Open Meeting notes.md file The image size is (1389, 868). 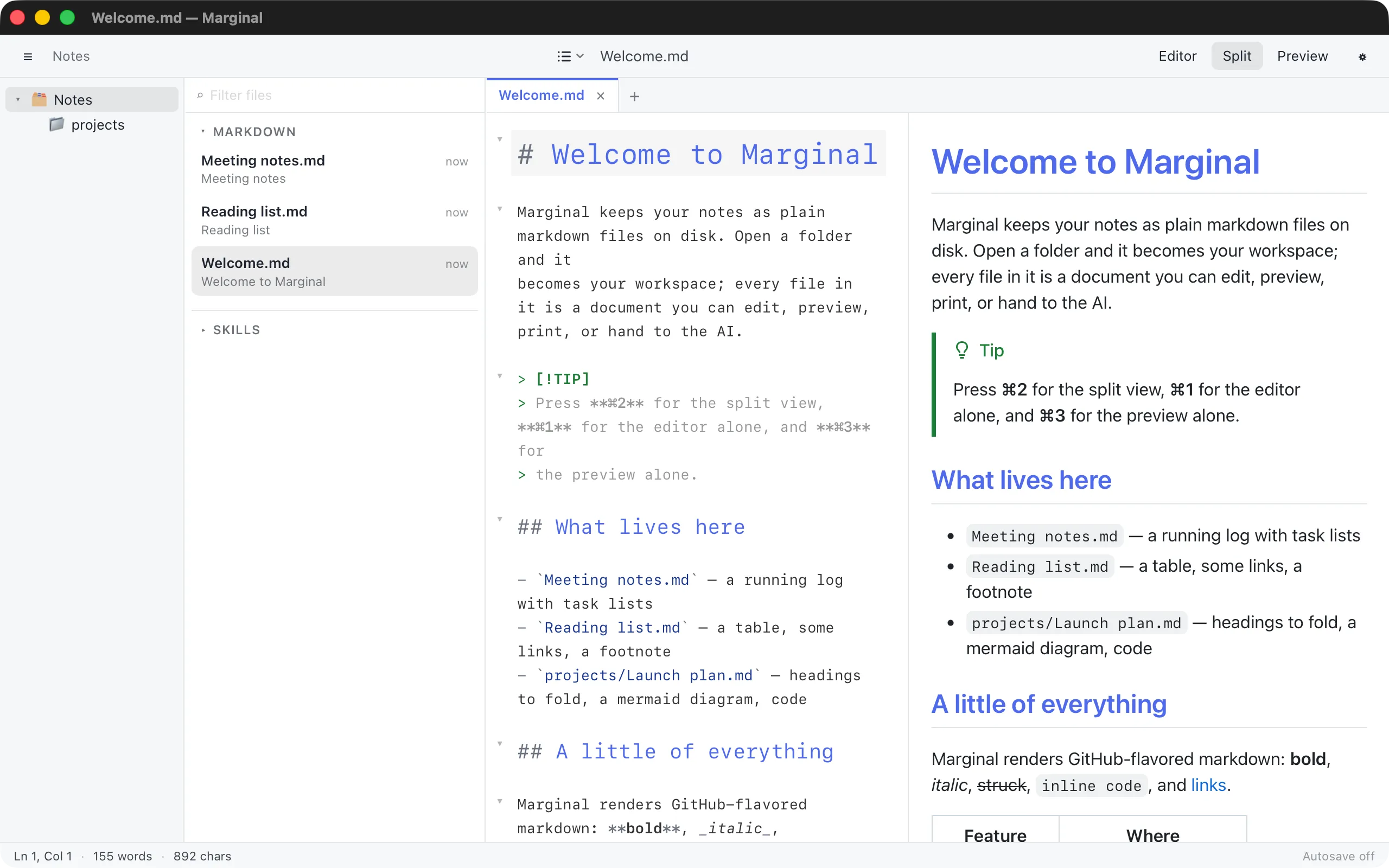[x=335, y=169]
